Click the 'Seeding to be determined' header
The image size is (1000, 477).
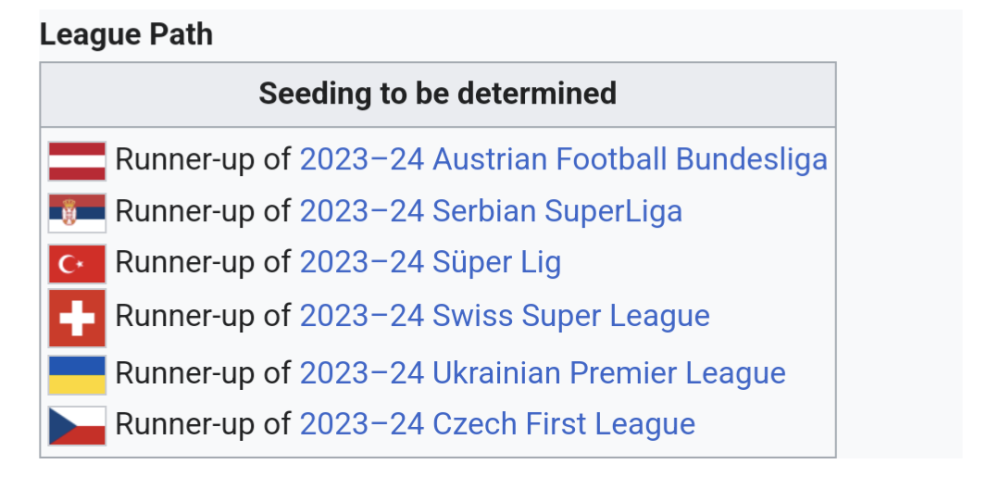click(437, 94)
